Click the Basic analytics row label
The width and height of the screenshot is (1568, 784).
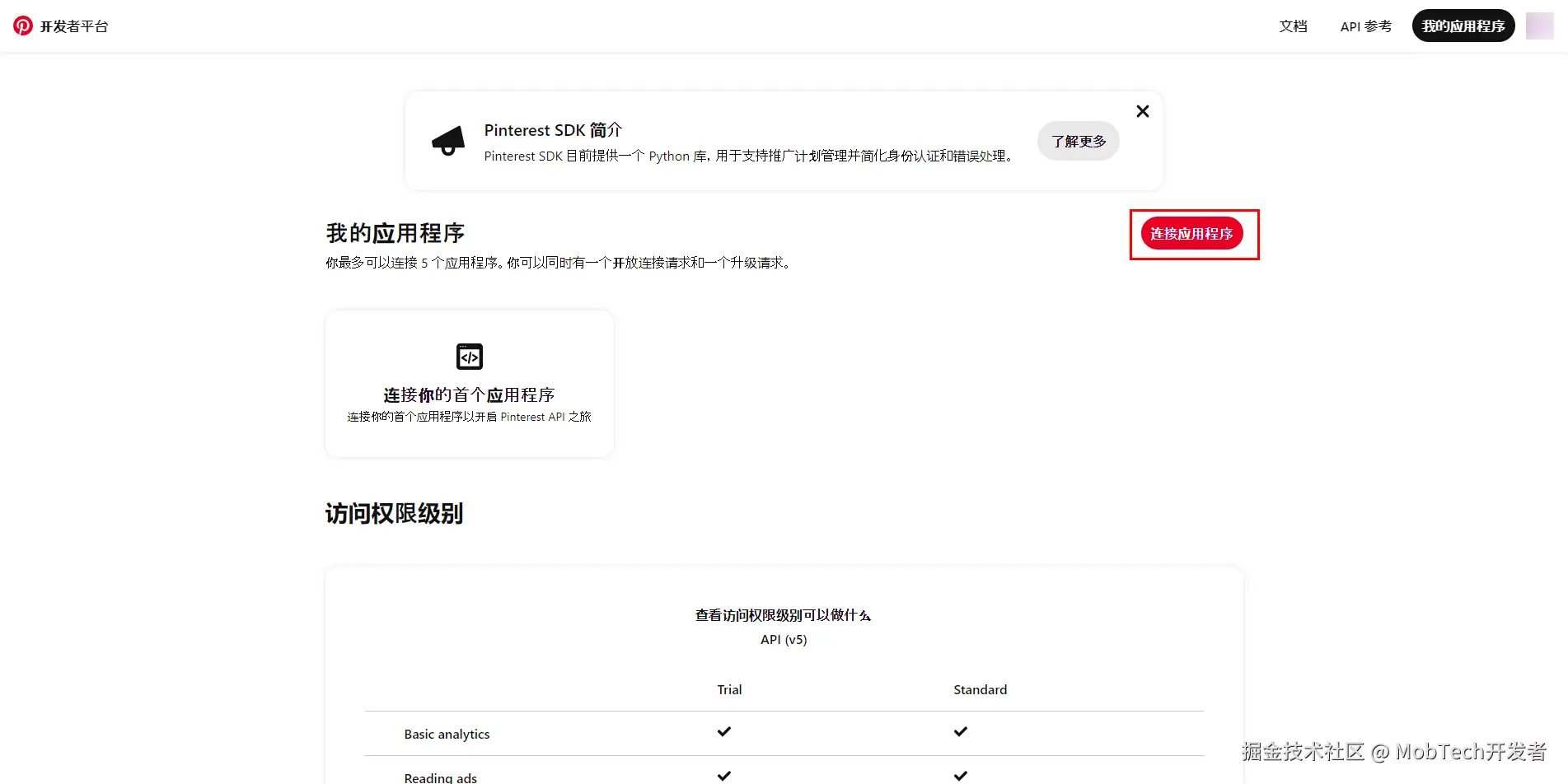tap(447, 734)
